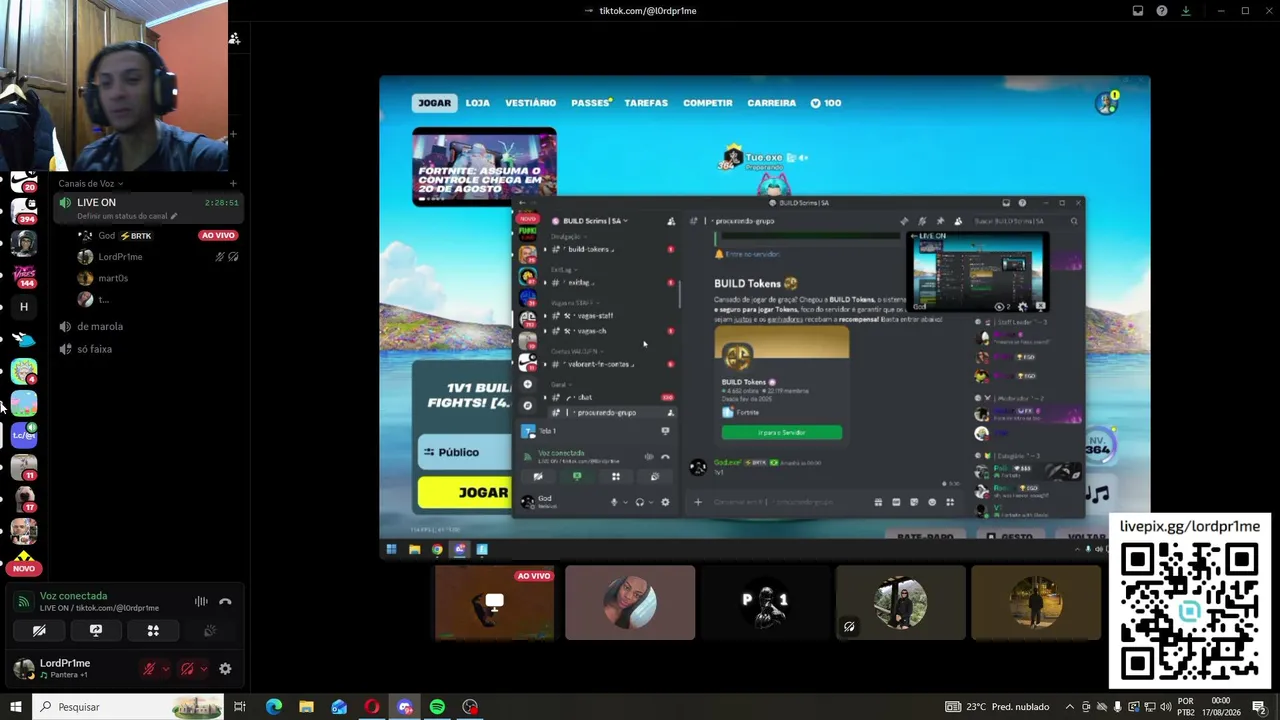Open the inbox icon in the title bar
This screenshot has width=1280, height=720.
coord(1138,11)
